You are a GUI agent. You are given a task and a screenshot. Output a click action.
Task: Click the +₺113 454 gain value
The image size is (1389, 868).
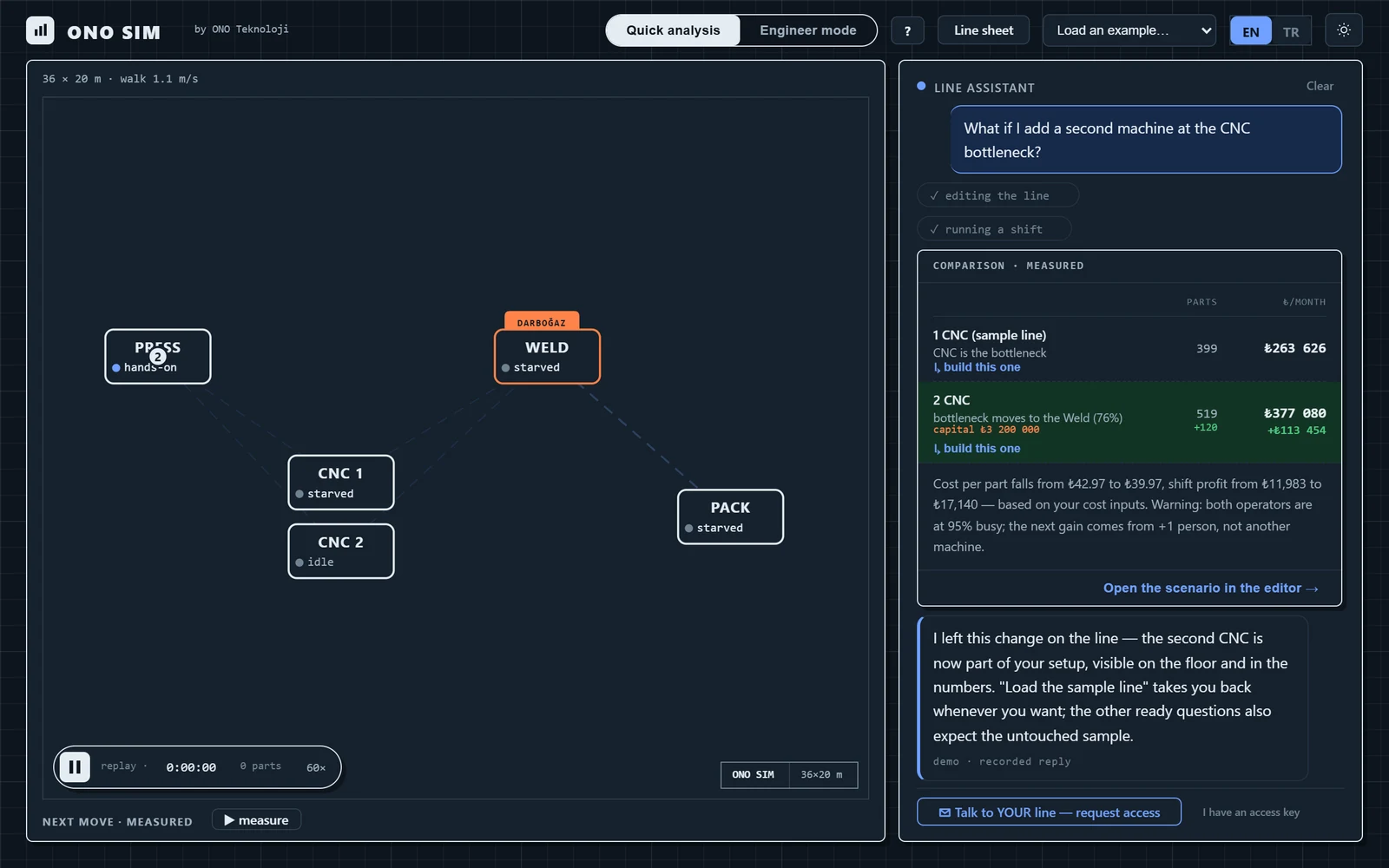1296,431
